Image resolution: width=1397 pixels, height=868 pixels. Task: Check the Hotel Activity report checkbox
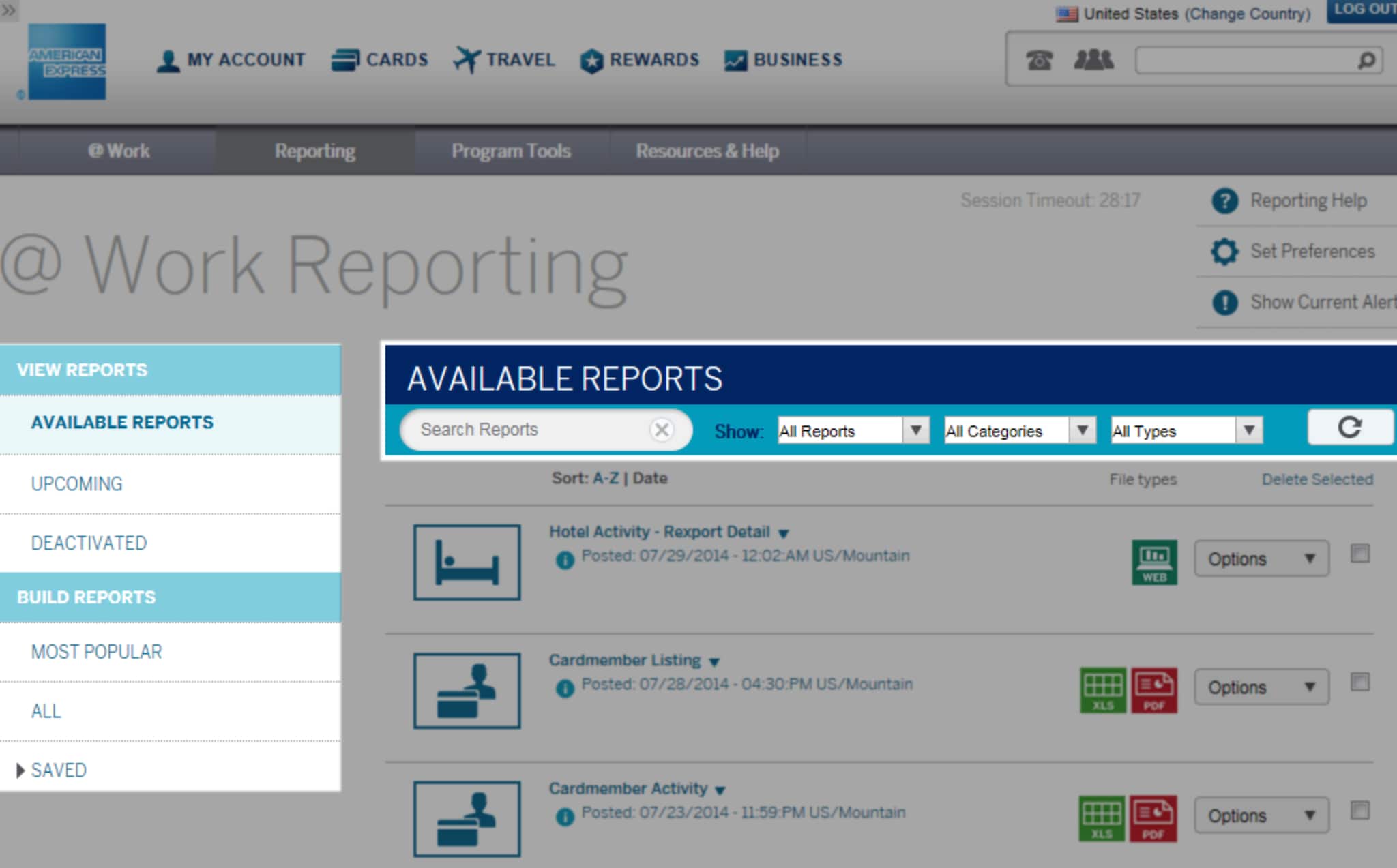click(1359, 554)
